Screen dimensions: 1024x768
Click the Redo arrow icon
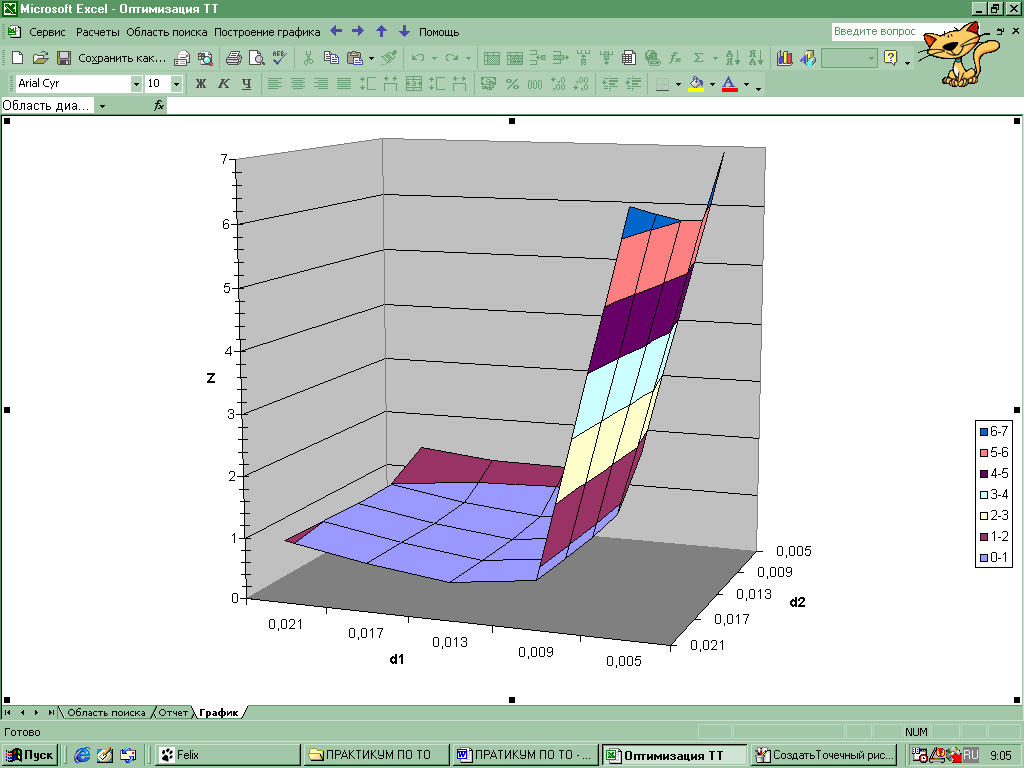[x=452, y=58]
